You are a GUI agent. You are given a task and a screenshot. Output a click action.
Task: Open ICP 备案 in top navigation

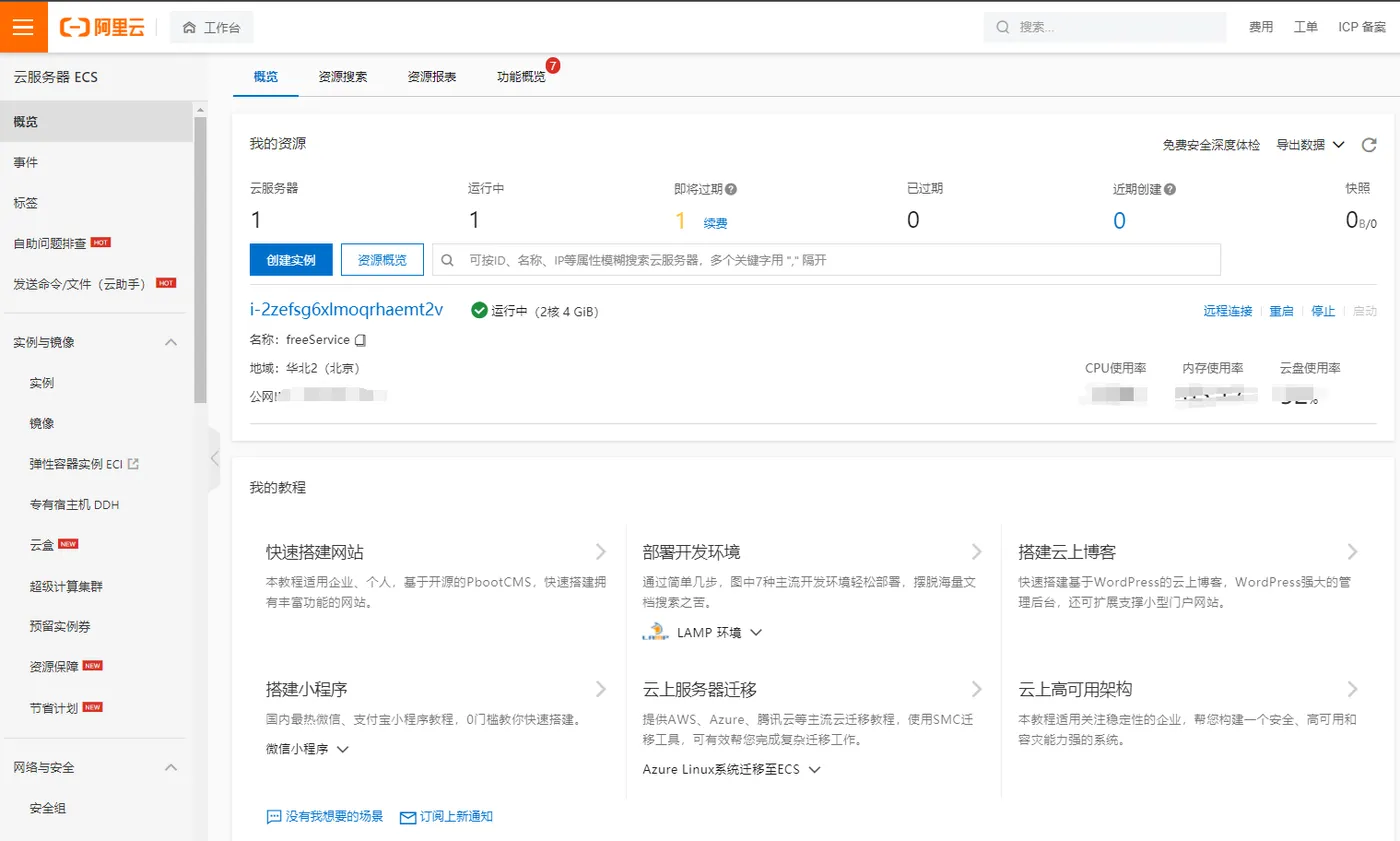click(x=1362, y=27)
